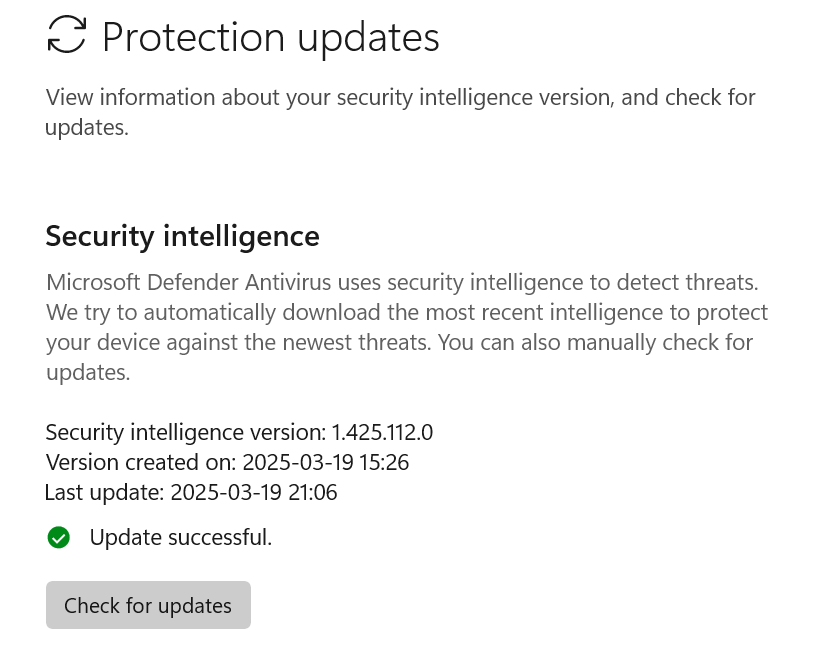Select the refresh symbol above the description text
Screen dimensions: 834x651
click(x=66, y=34)
